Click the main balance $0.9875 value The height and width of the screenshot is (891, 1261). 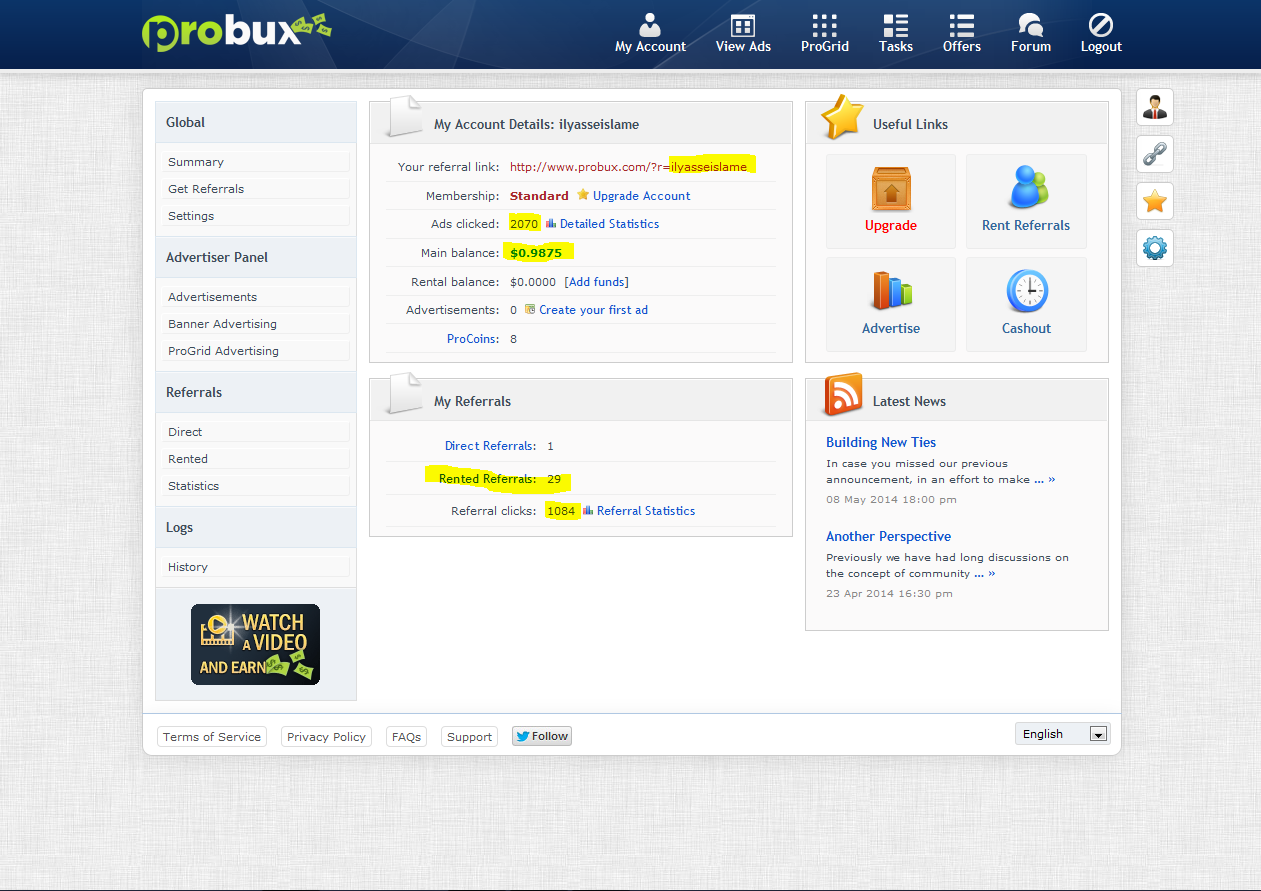coord(536,253)
